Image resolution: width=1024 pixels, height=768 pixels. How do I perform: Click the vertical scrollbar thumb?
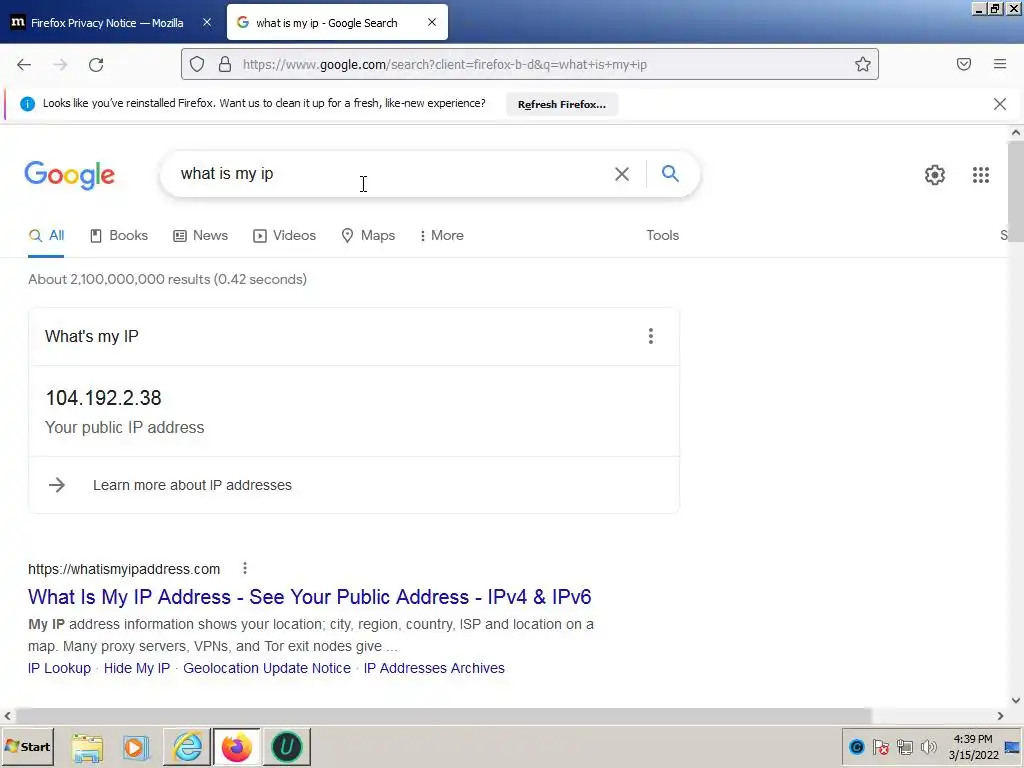pyautogui.click(x=1016, y=192)
